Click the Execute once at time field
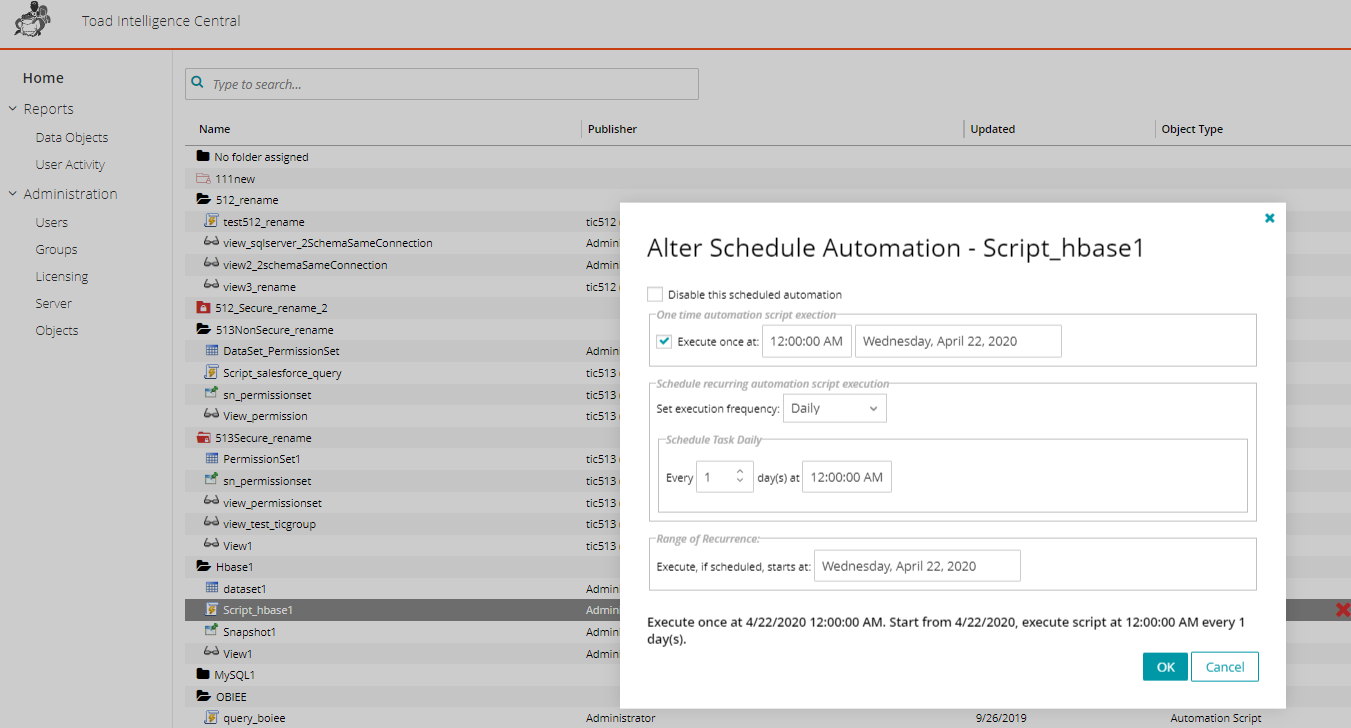The width and height of the screenshot is (1351, 728). [x=807, y=341]
